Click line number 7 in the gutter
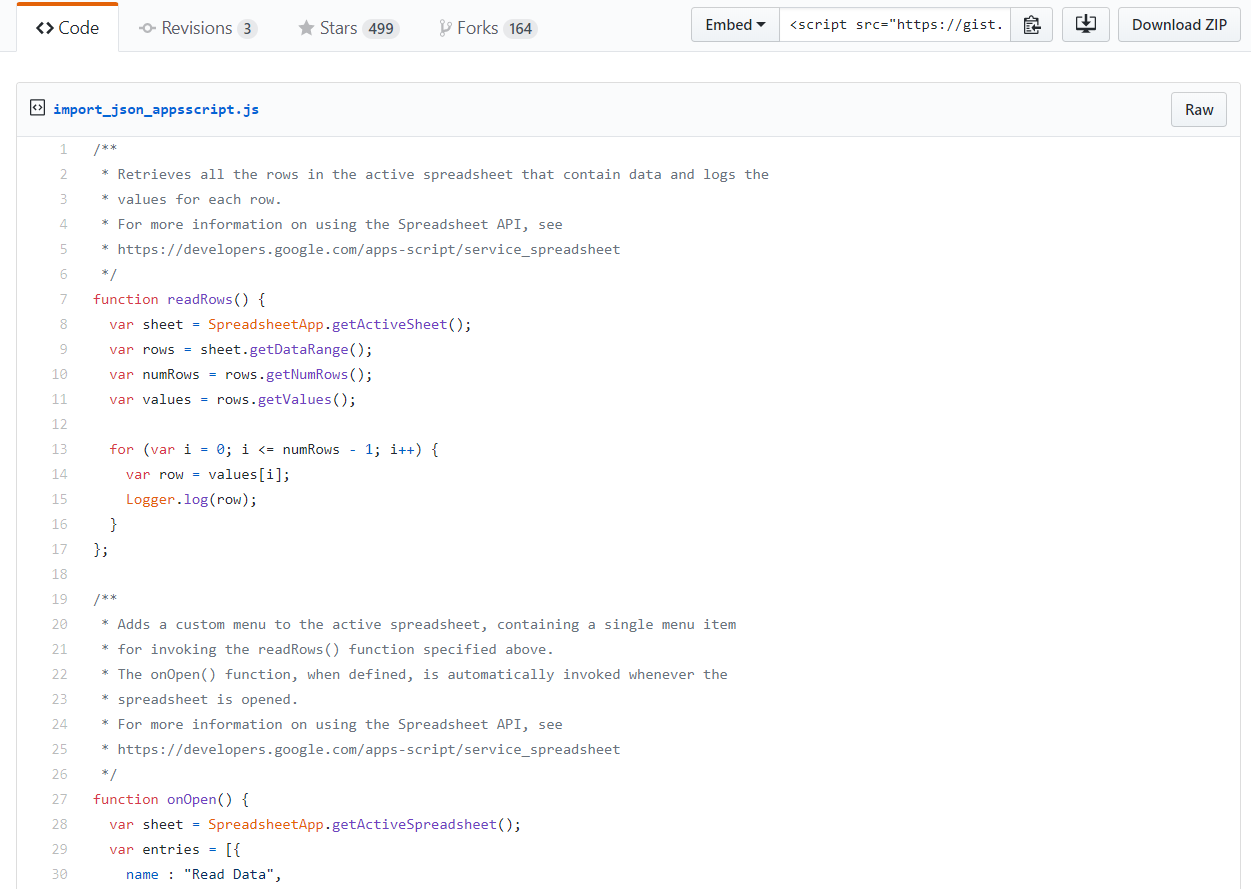Image resolution: width=1251 pixels, height=889 pixels. [x=63, y=299]
